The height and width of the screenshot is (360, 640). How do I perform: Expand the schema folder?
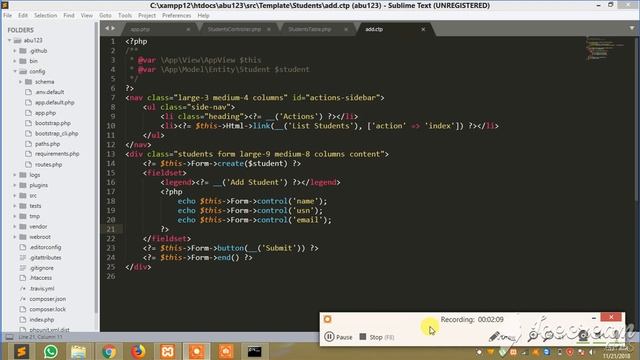pos(20,82)
